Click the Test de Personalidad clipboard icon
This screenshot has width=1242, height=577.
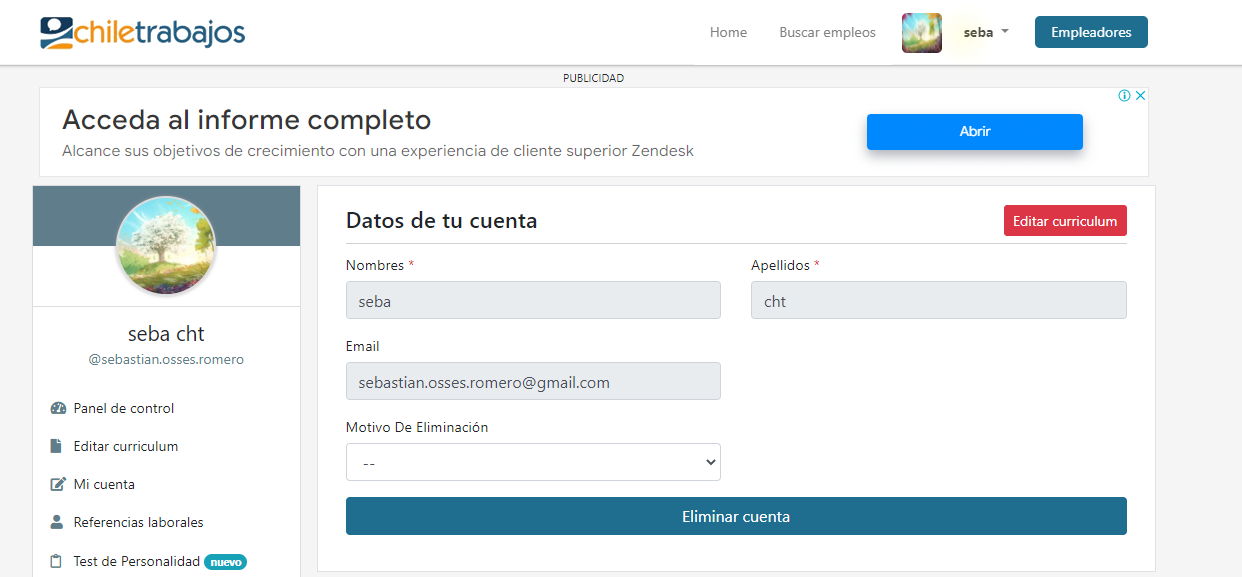pos(56,561)
